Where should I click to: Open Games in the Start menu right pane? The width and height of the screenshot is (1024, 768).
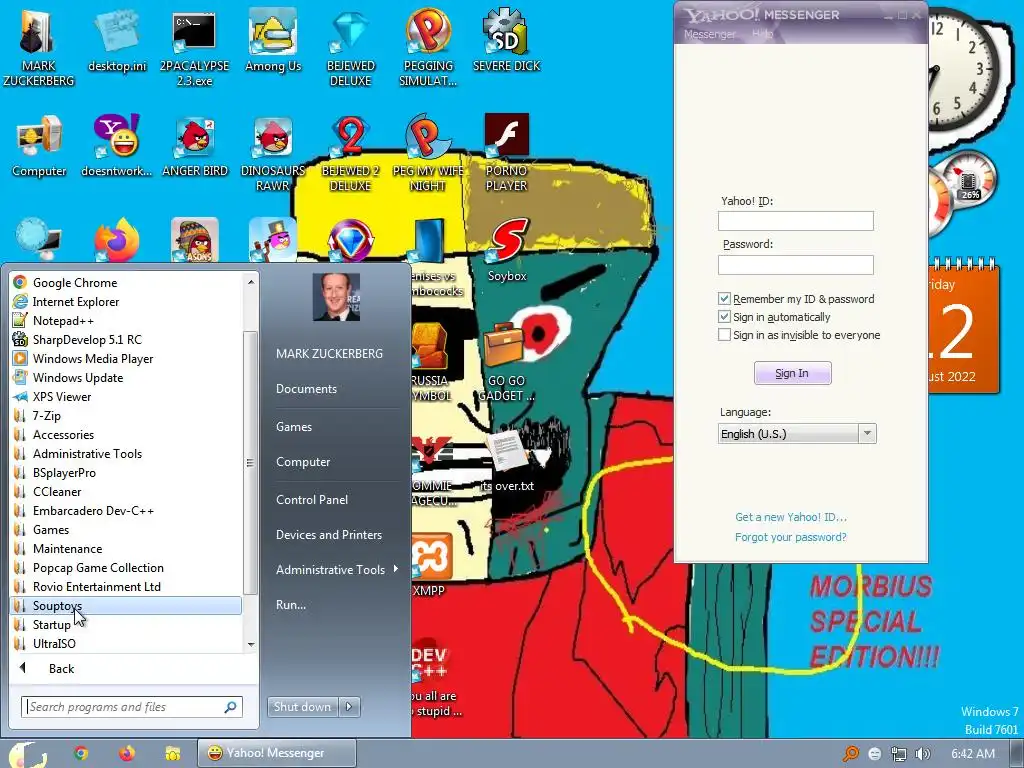point(294,426)
